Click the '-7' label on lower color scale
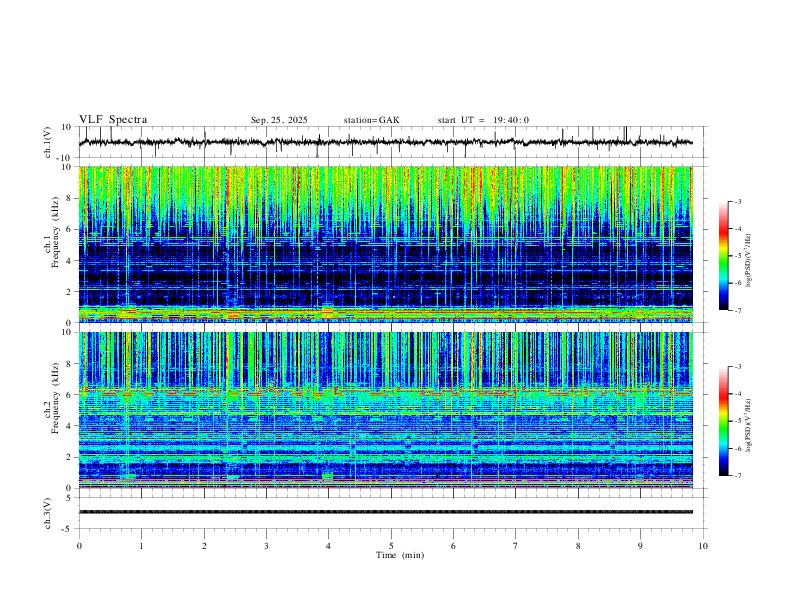This screenshot has width=792, height=612. coord(737,476)
